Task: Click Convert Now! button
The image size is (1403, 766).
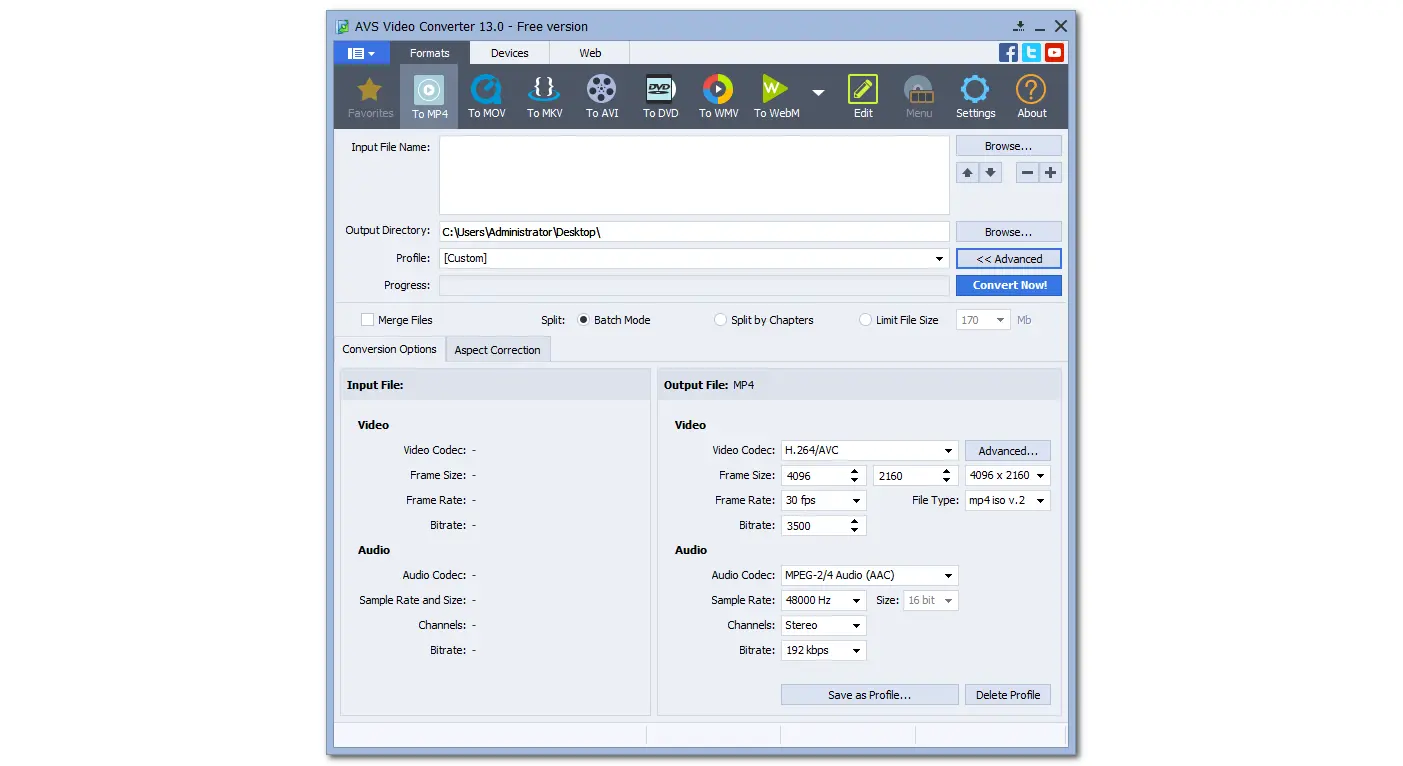Action: 1008,285
